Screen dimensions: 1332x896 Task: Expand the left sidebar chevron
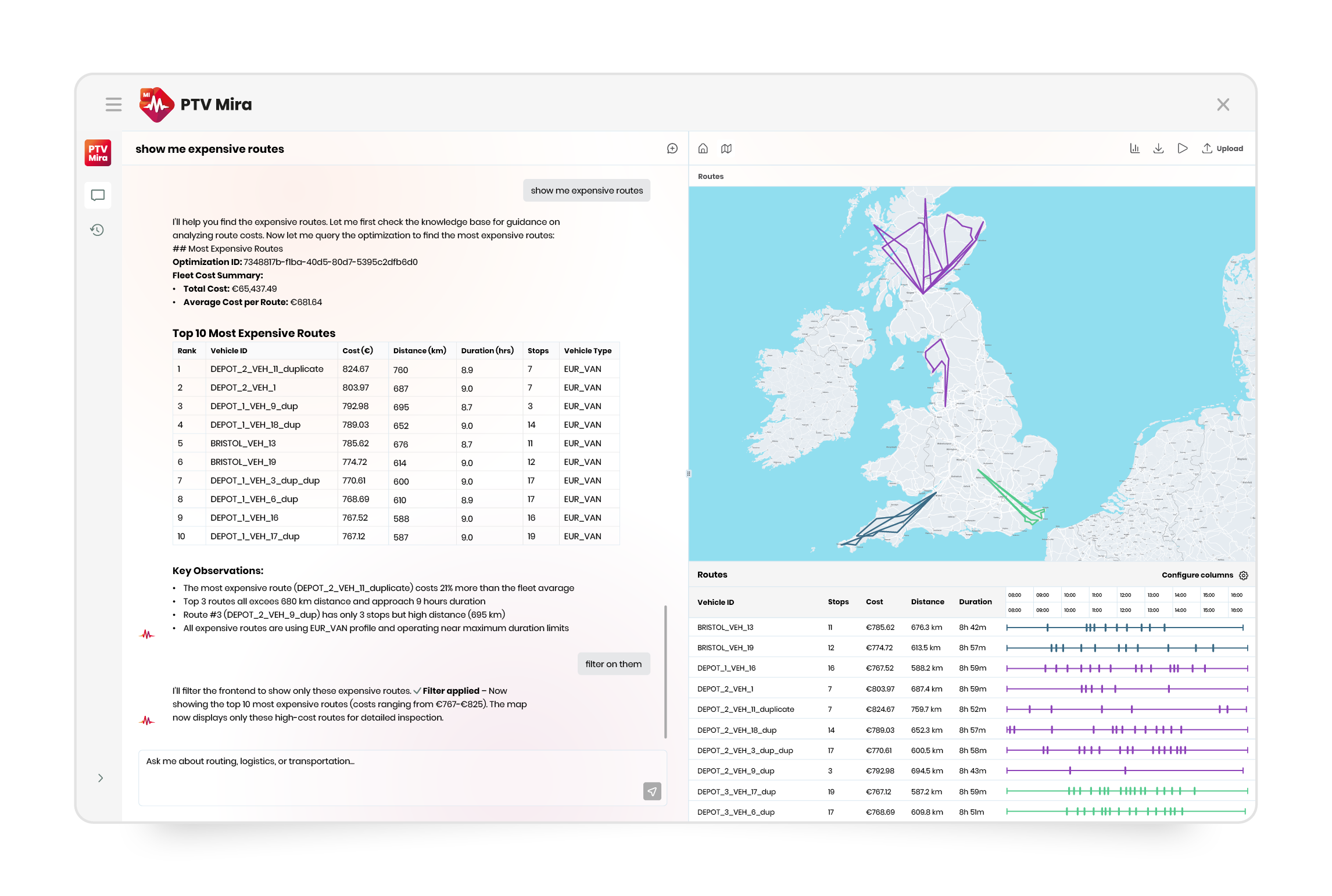[101, 778]
